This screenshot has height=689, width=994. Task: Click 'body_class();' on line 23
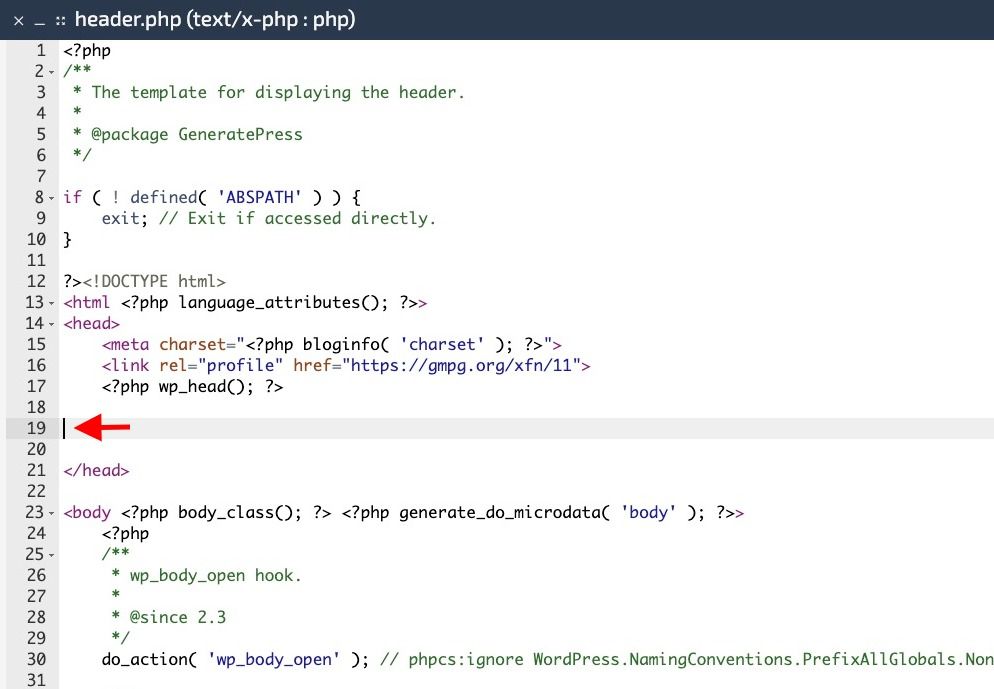point(240,512)
